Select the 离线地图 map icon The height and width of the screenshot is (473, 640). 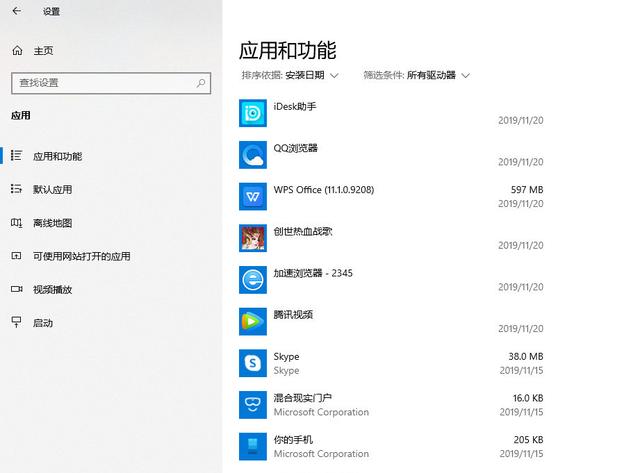tap(16, 223)
